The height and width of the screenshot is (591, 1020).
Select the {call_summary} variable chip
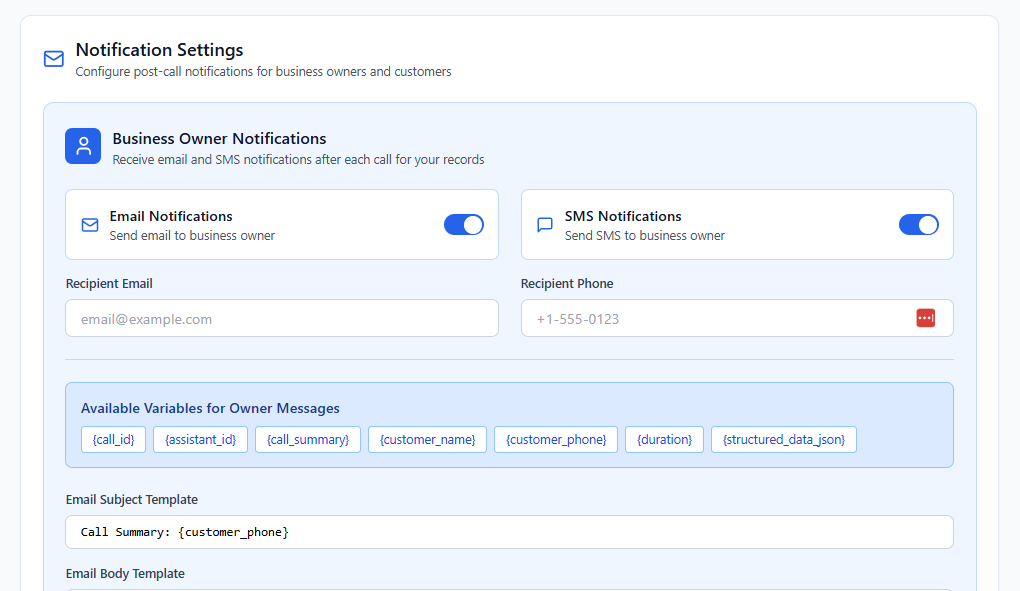pos(307,439)
